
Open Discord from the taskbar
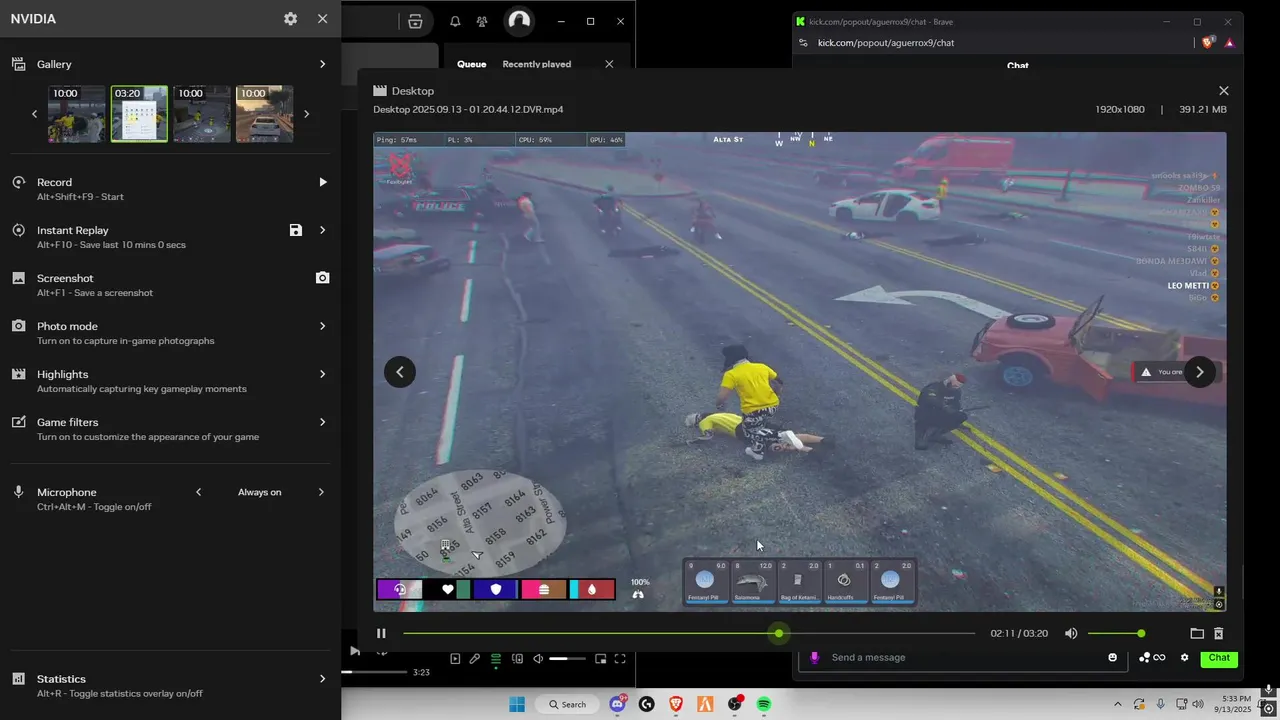(618, 704)
